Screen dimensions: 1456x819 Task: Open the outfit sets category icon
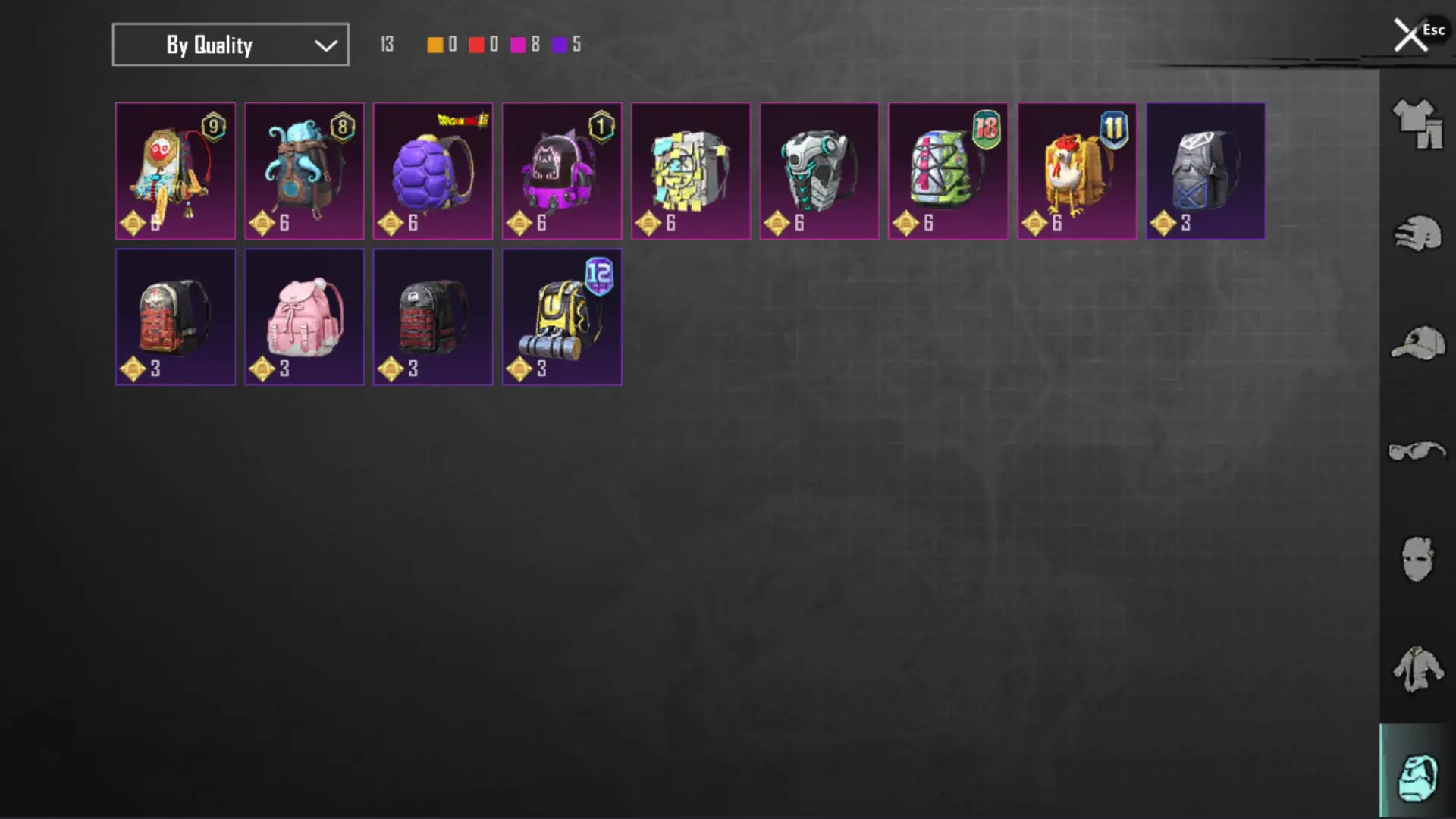coord(1417,124)
